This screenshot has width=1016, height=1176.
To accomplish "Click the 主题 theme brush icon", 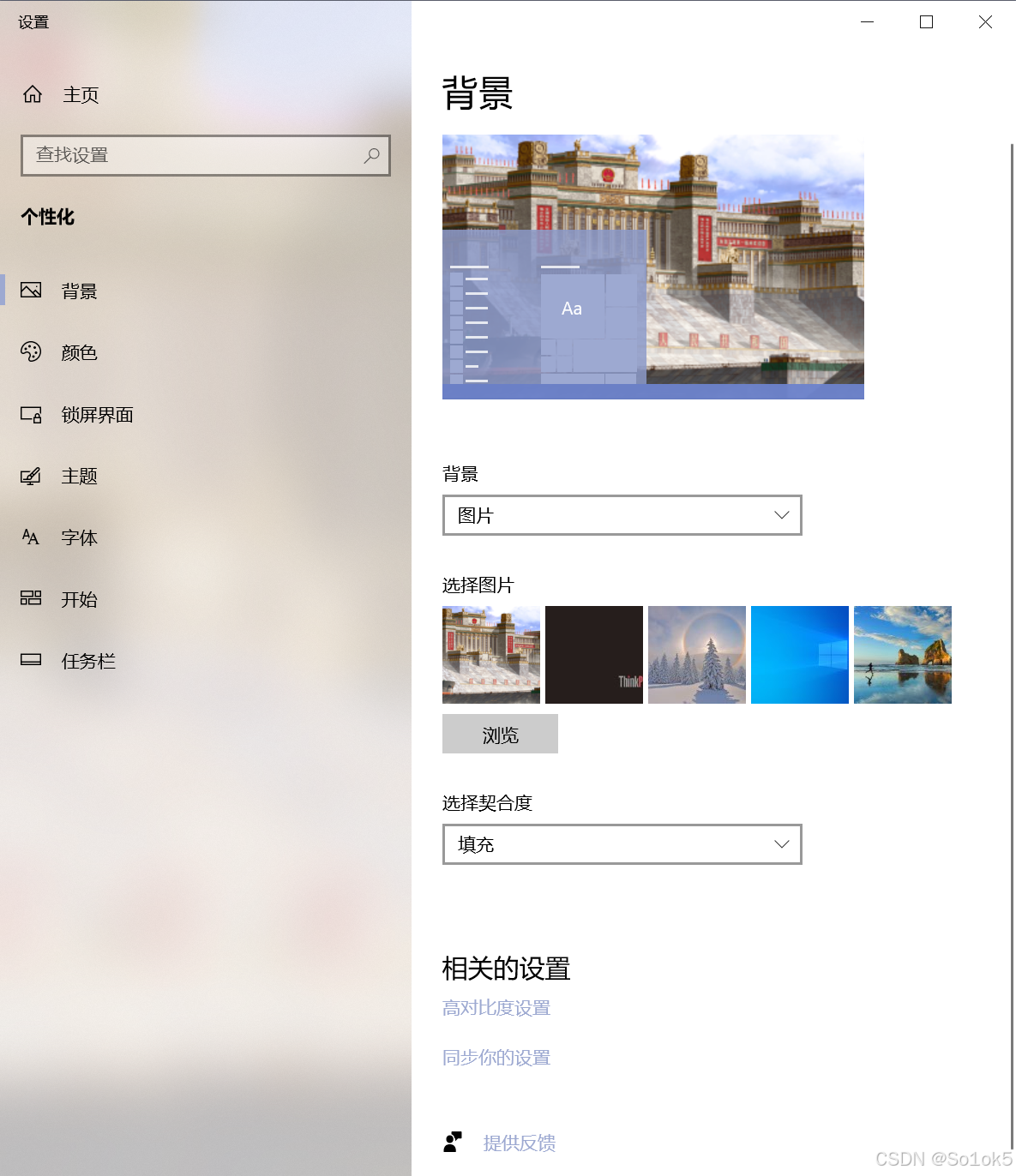I will [31, 476].
